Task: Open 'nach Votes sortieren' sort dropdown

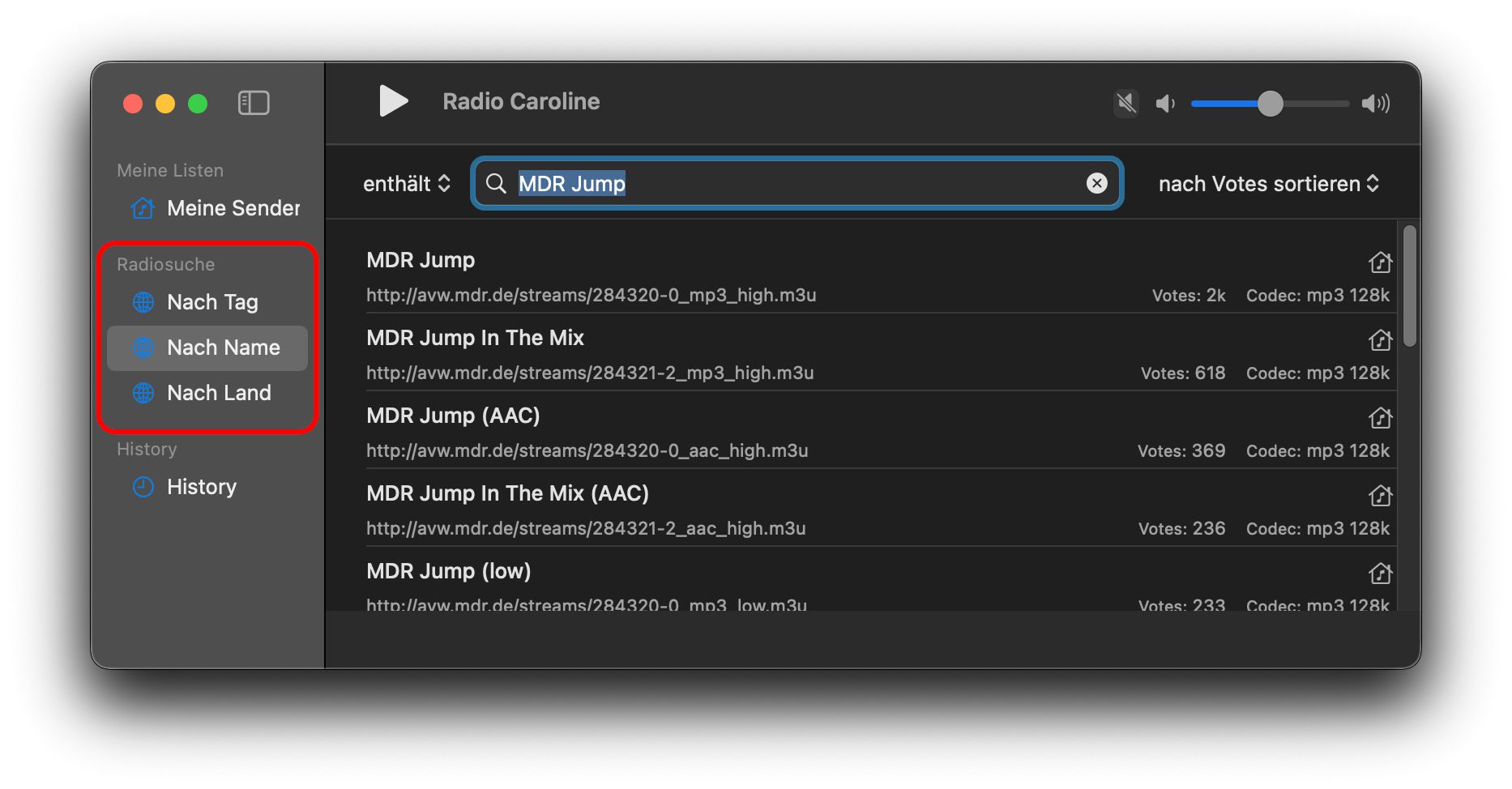Action: coord(1268,184)
